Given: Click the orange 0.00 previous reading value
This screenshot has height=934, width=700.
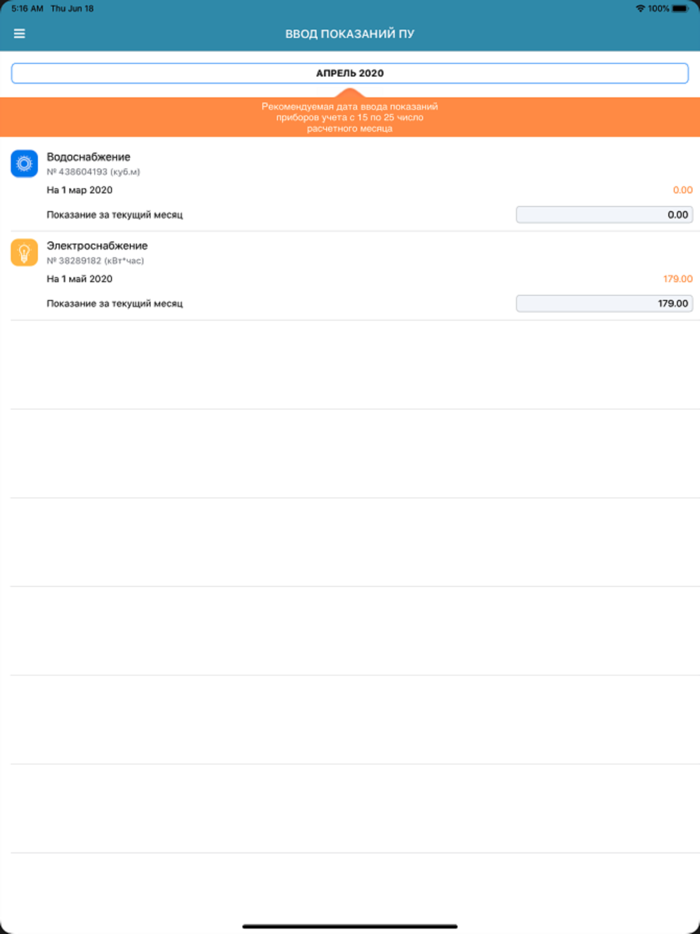Looking at the screenshot, I should [x=683, y=190].
